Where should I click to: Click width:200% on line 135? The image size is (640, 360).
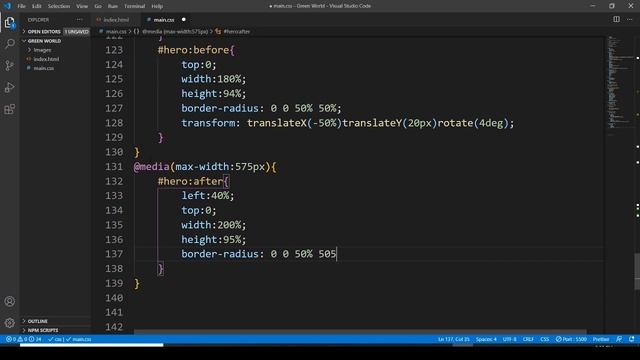pos(214,225)
